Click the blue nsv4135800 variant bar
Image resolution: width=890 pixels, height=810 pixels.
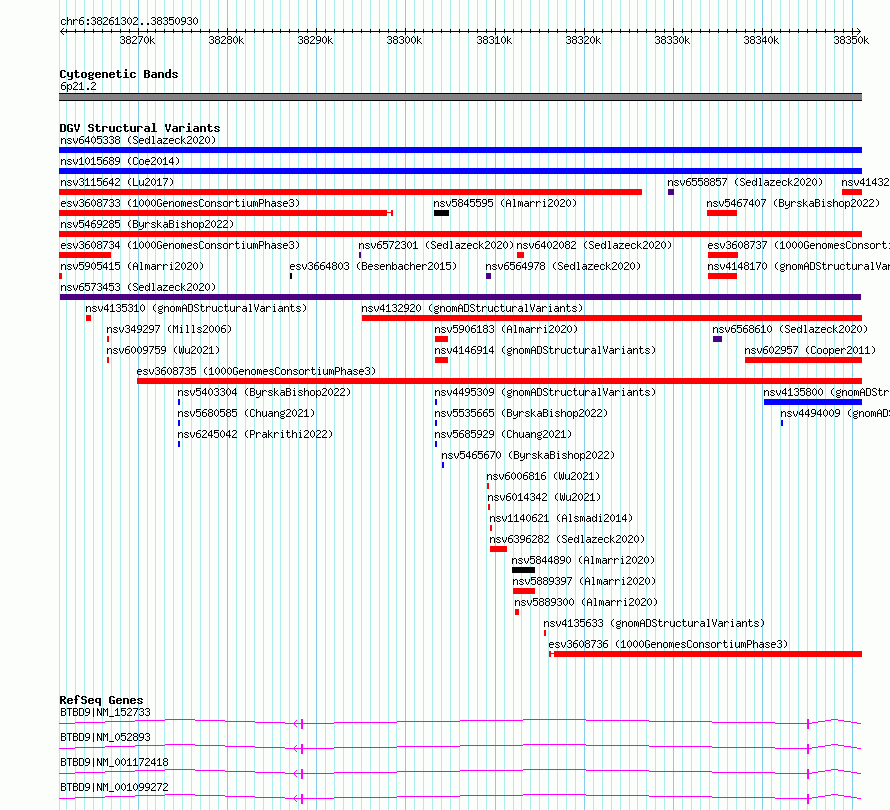[813, 402]
